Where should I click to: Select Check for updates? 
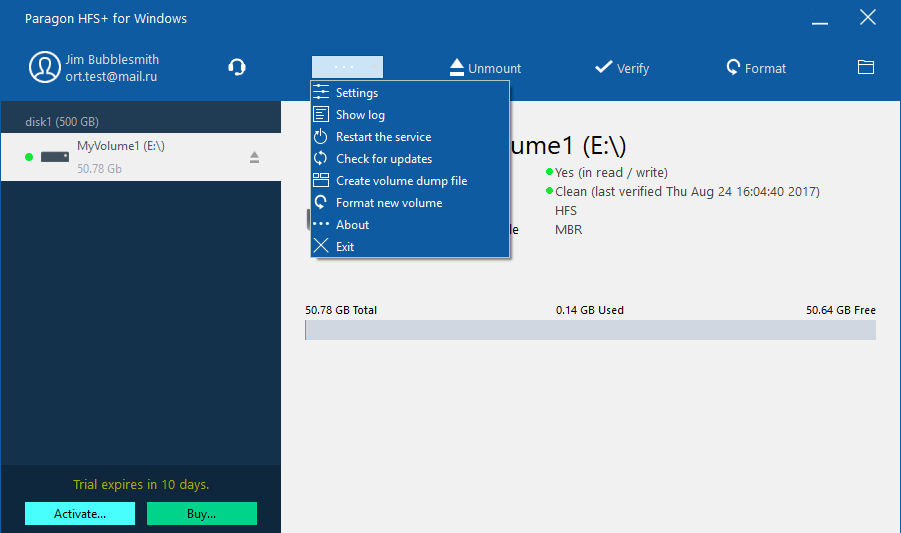383,159
